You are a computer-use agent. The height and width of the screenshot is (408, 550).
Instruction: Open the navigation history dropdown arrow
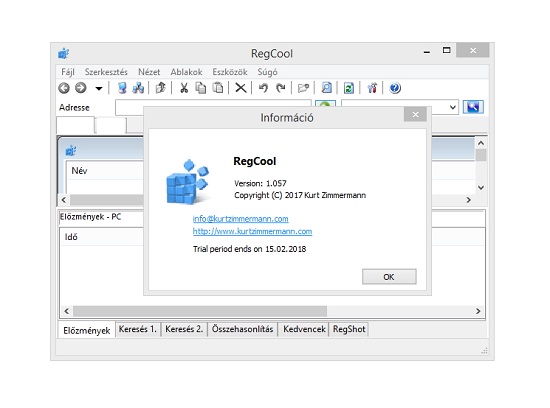(x=99, y=88)
